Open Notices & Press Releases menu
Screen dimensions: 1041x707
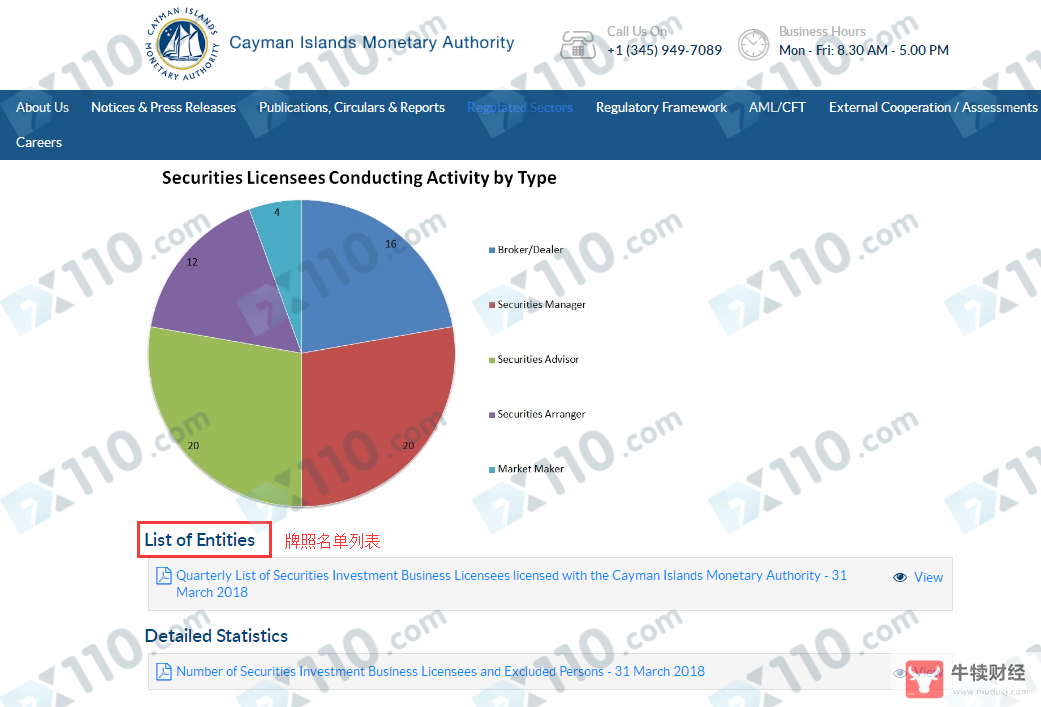[163, 108]
